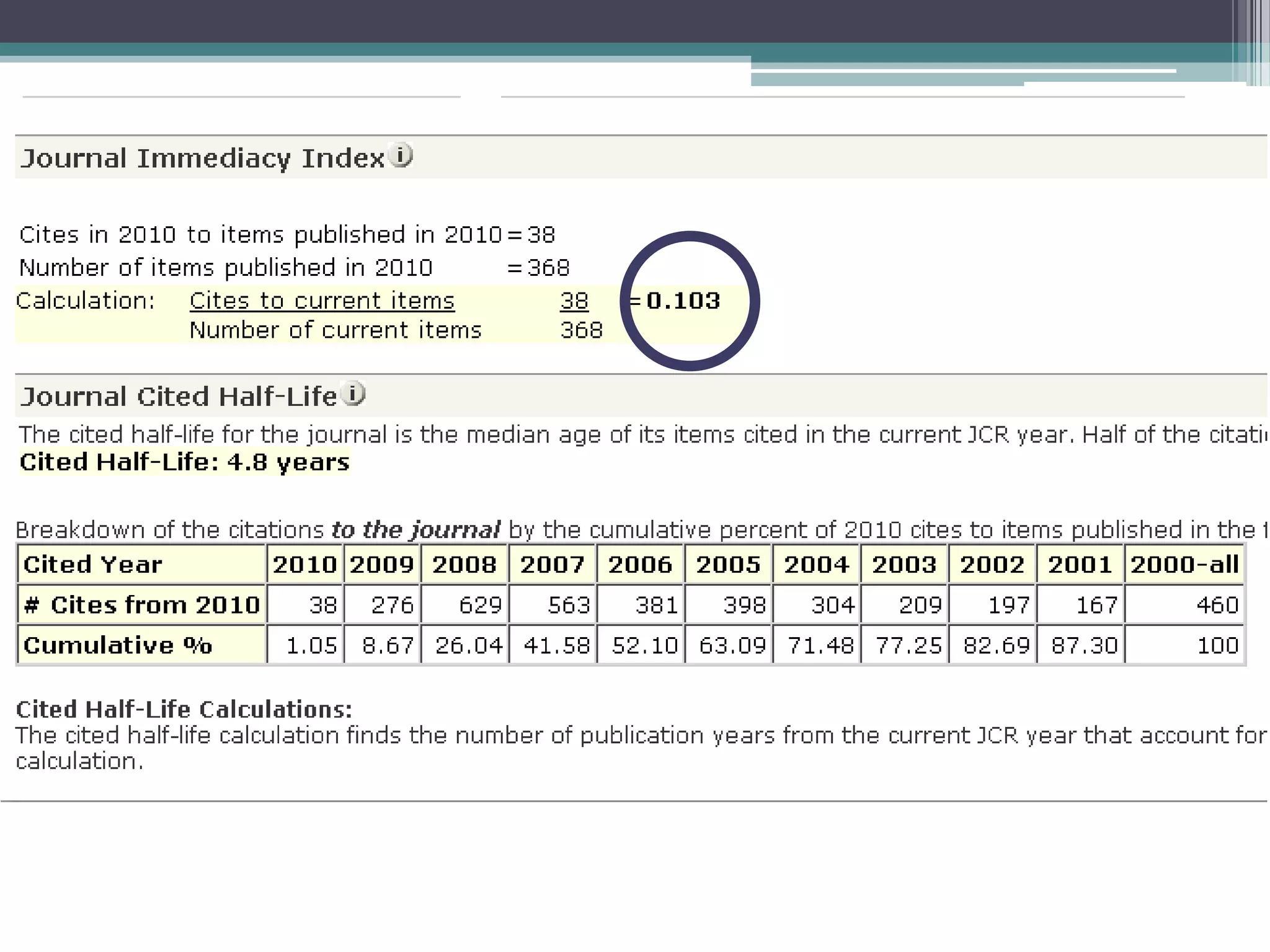Click the 52.10 cumulative percent cell
The height and width of the screenshot is (952, 1270).
(644, 645)
